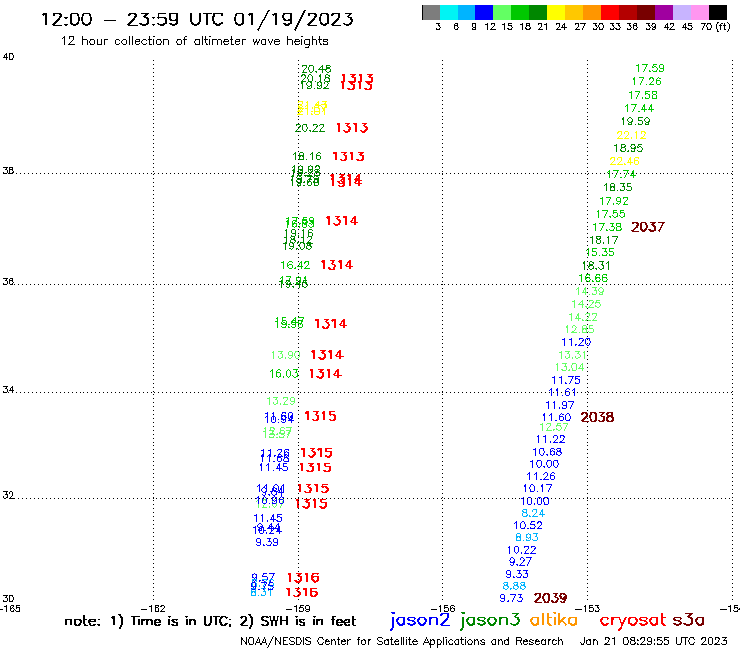740x650 pixels.
Task: Click the time label 2037
Action: (x=648, y=227)
